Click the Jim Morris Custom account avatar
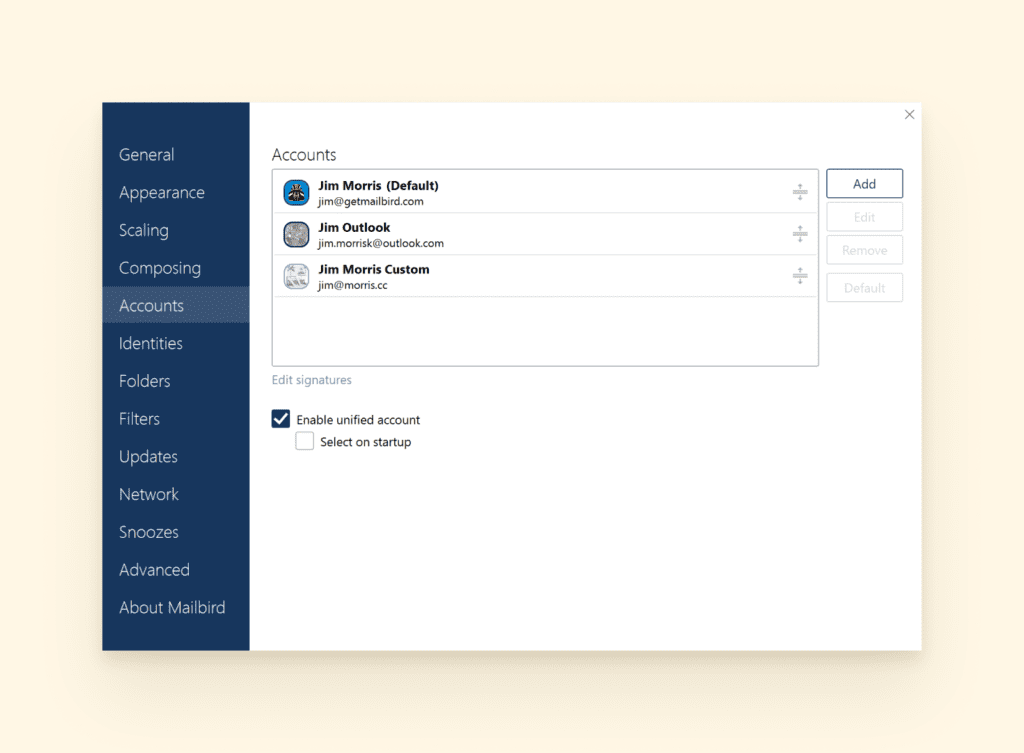The height and width of the screenshot is (753, 1024). pyautogui.click(x=296, y=276)
